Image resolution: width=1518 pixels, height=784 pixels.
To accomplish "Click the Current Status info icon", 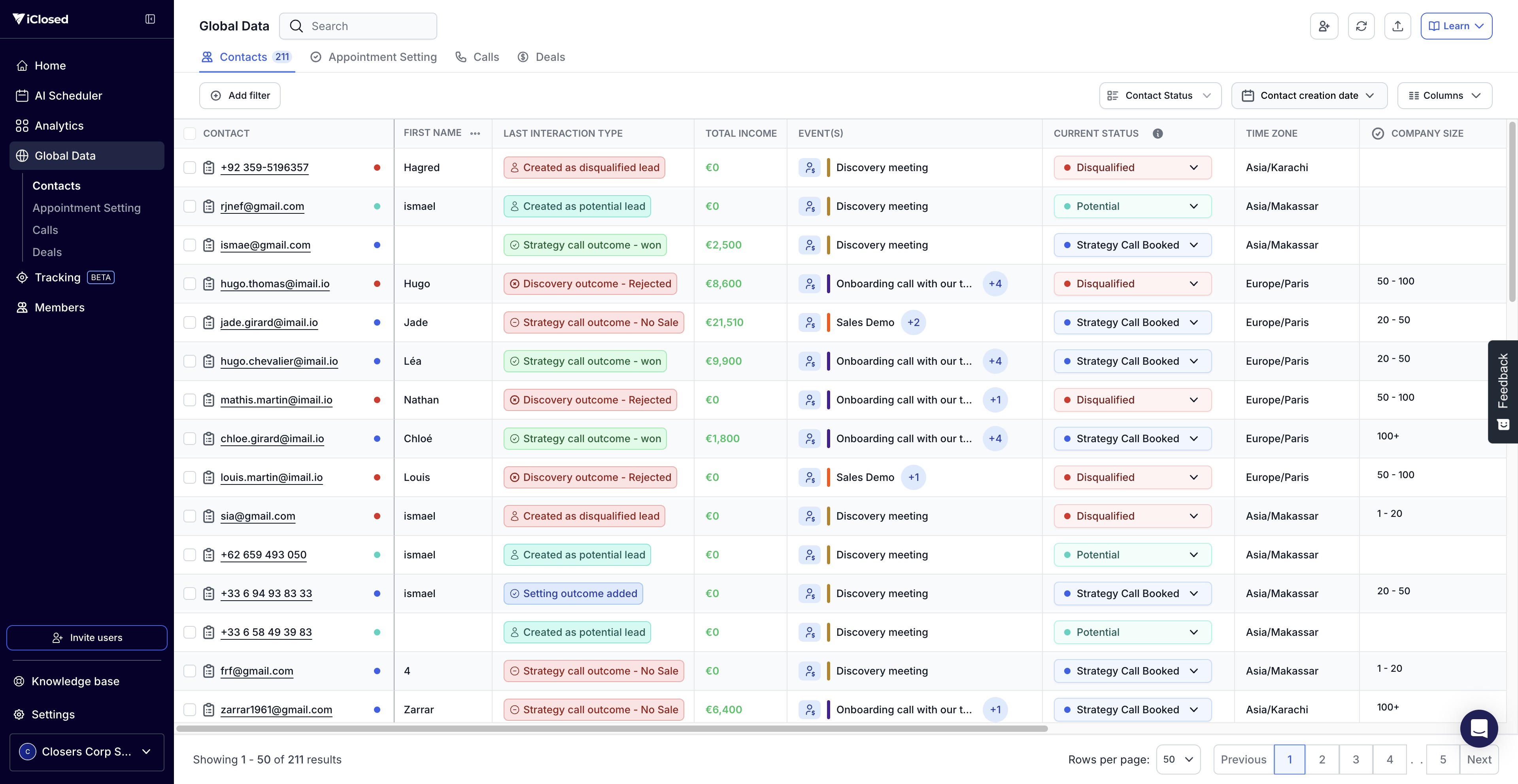I will click(x=1157, y=134).
